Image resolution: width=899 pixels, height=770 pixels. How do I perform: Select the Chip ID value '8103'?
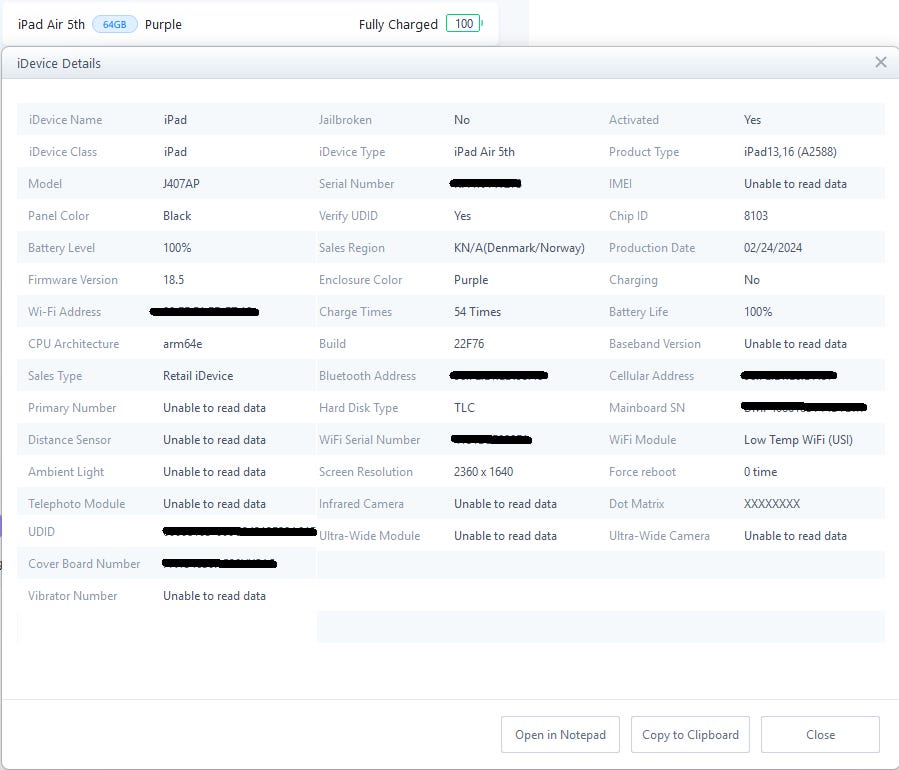[x=756, y=216]
